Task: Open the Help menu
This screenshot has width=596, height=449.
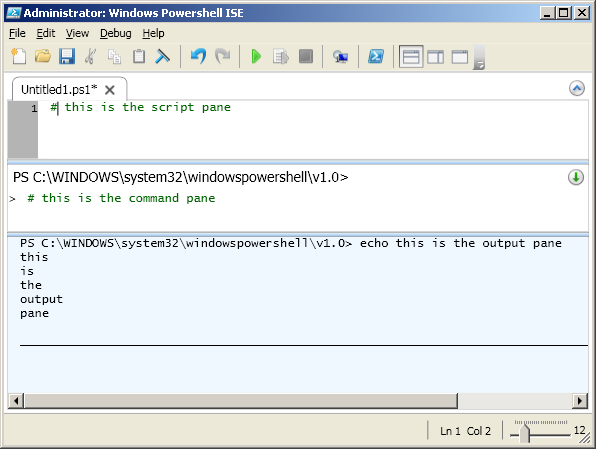Action: 153,33
